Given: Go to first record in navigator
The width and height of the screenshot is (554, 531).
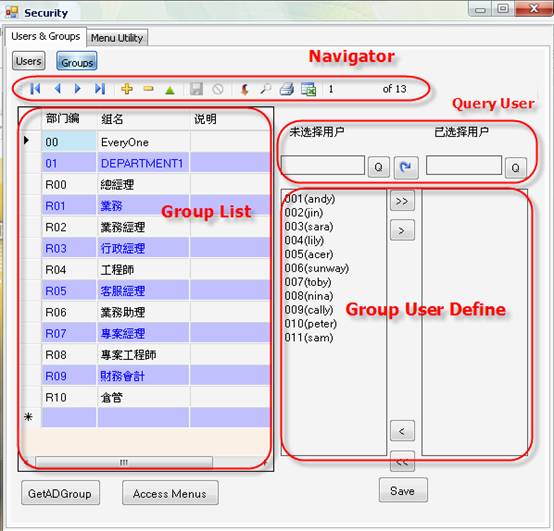Looking at the screenshot, I should point(35,88).
